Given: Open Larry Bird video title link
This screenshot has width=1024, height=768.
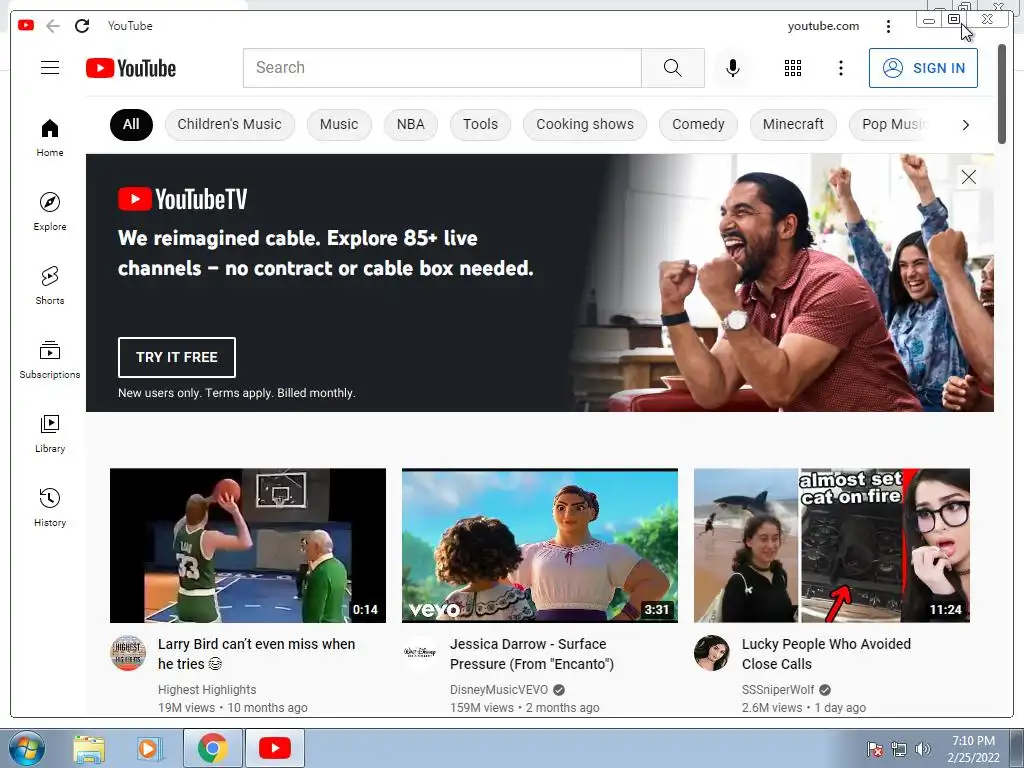Looking at the screenshot, I should (257, 654).
